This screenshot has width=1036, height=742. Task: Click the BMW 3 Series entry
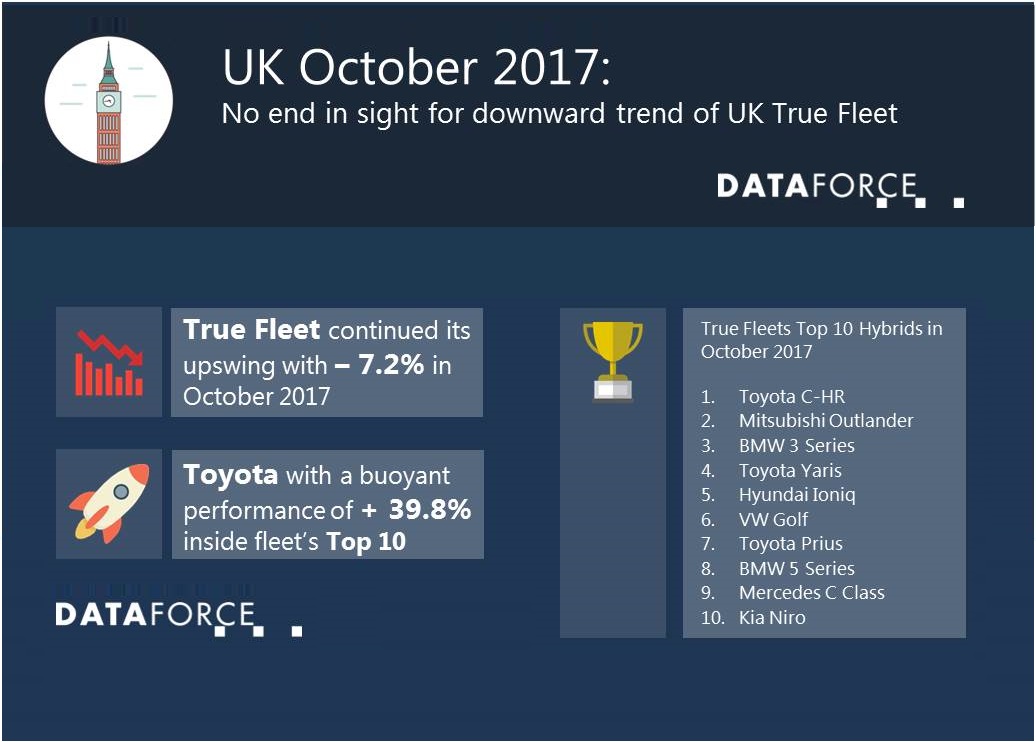click(x=797, y=445)
